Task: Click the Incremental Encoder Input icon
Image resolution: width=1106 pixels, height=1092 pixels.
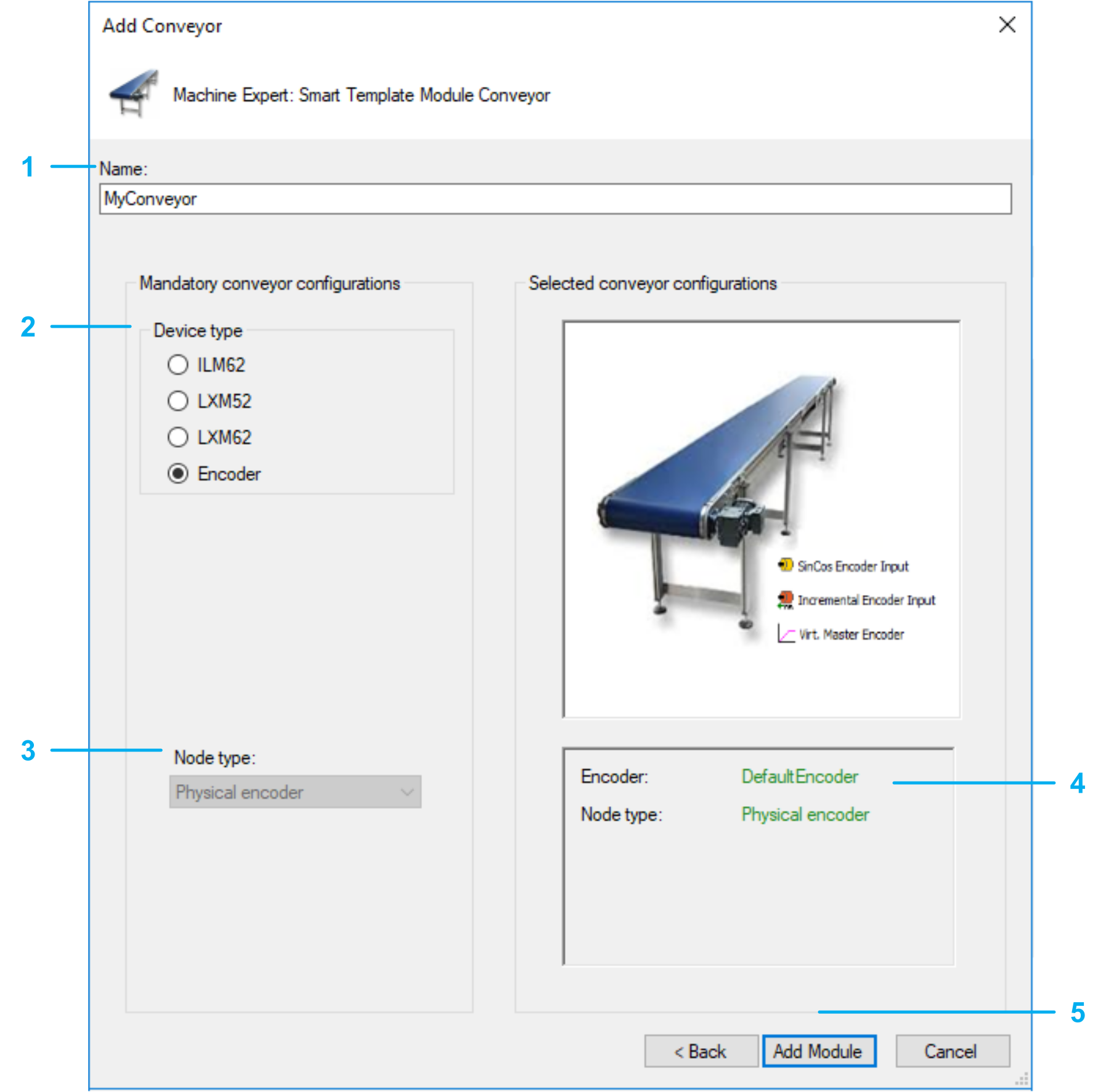Action: pos(785,599)
